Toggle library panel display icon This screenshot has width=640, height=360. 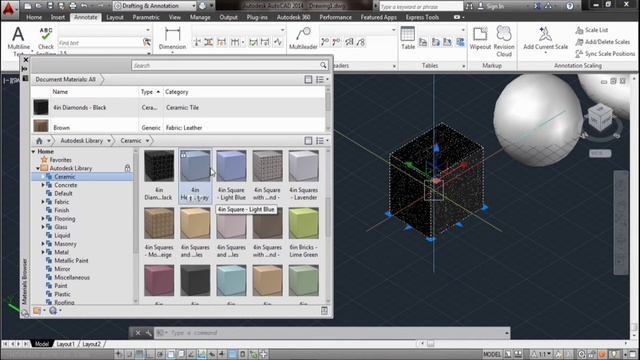[x=308, y=141]
